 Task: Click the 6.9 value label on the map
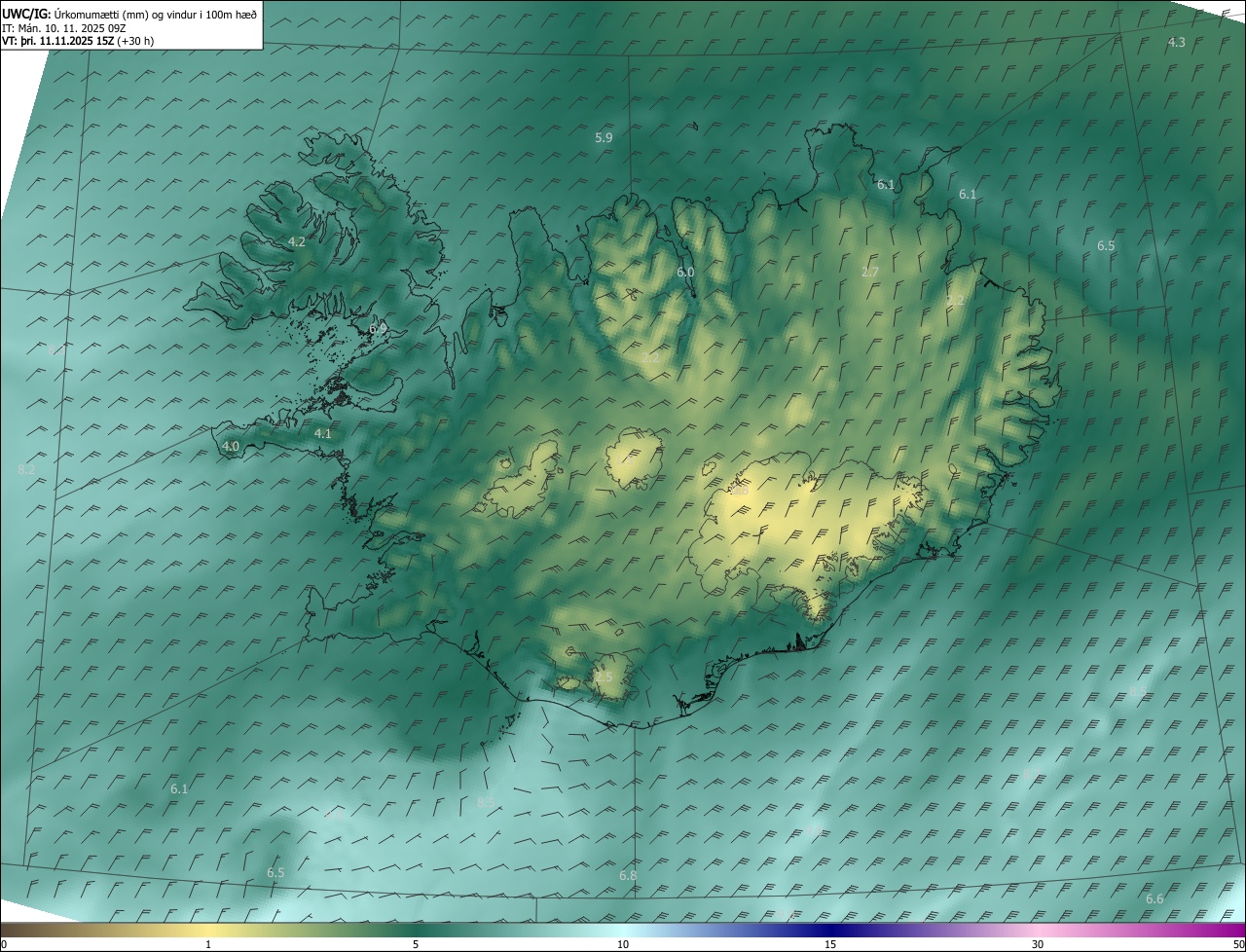[378, 329]
